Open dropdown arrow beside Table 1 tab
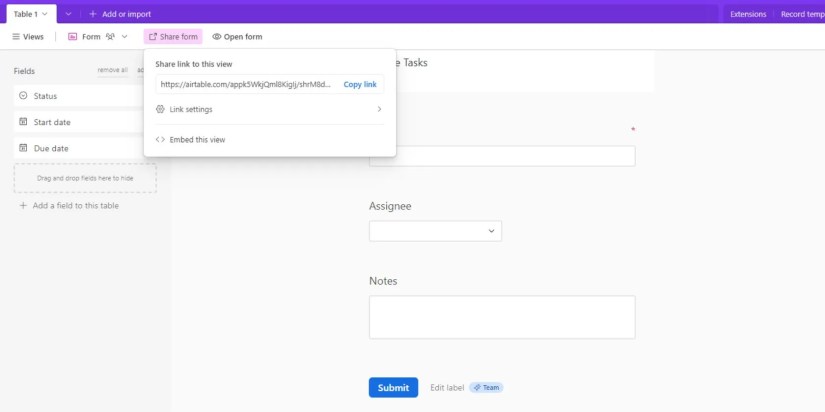The width and height of the screenshot is (825, 412). (x=68, y=14)
